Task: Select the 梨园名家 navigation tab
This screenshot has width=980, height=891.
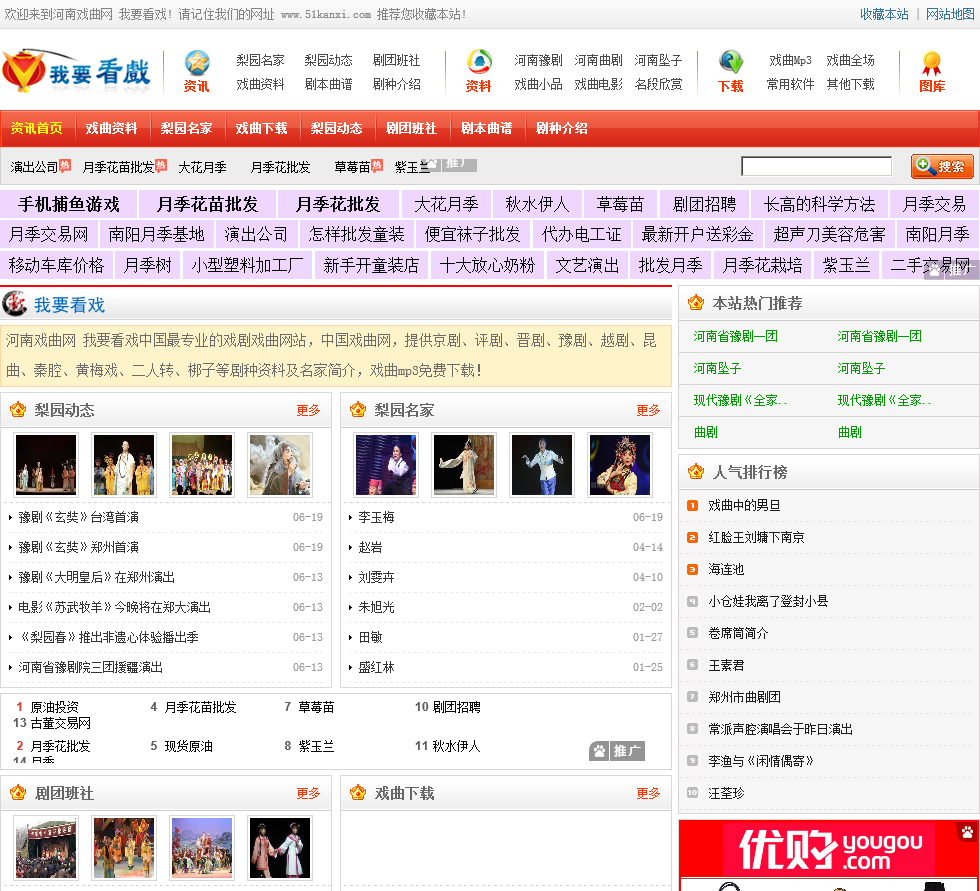Action: [x=186, y=128]
